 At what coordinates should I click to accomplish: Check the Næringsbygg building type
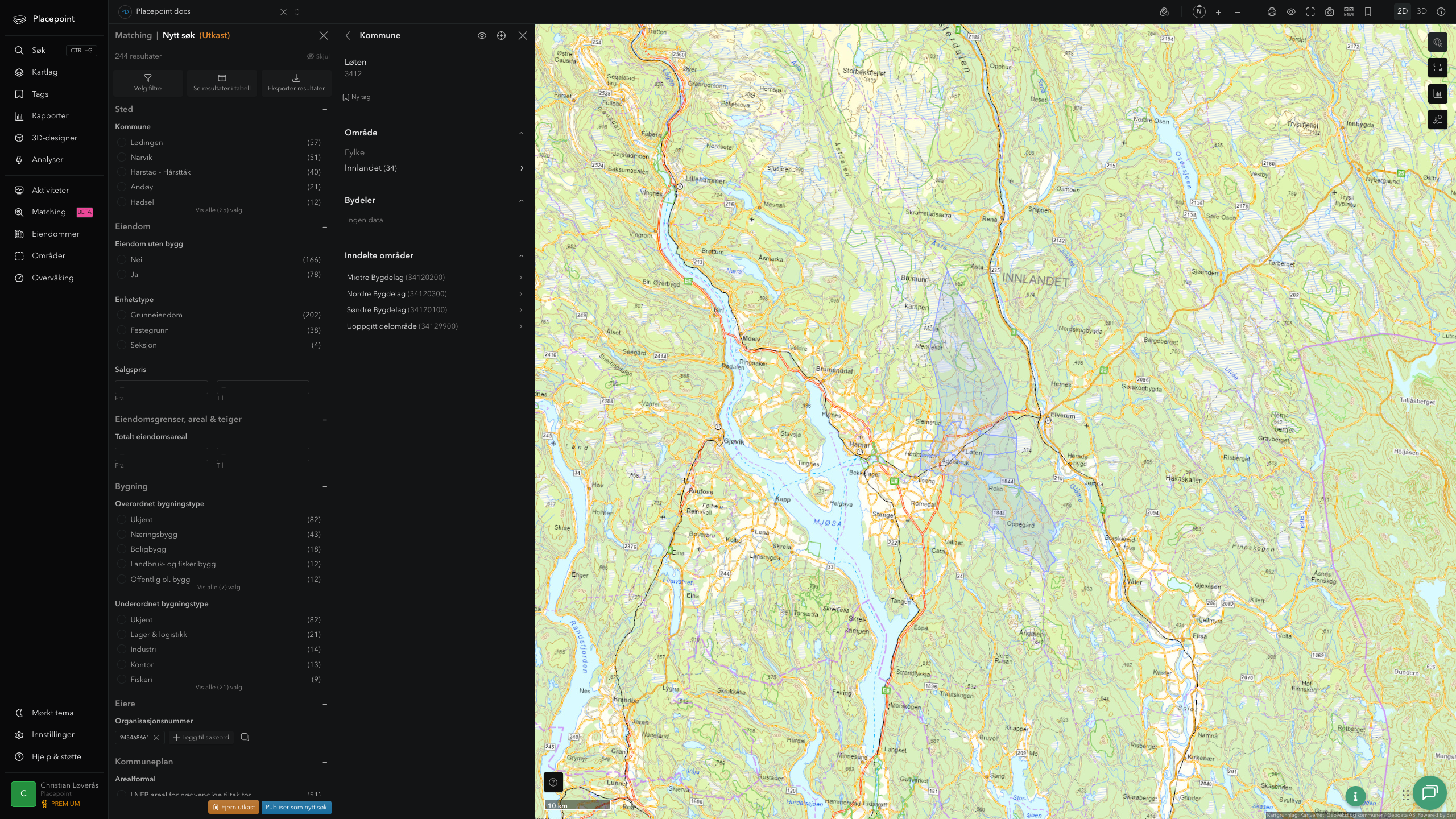(121, 534)
